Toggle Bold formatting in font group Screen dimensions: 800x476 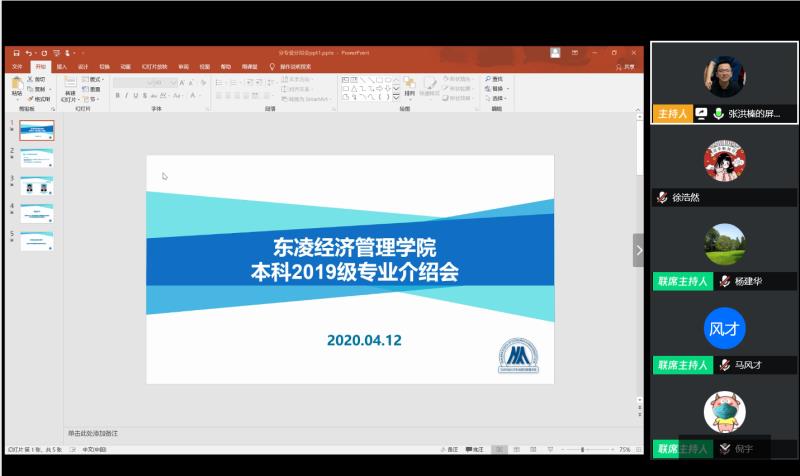tap(117, 96)
